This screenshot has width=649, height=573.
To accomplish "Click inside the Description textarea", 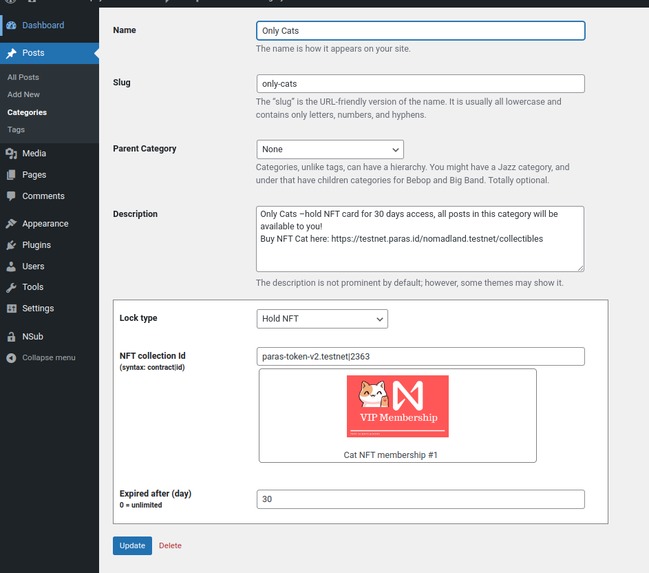I will pyautogui.click(x=420, y=239).
